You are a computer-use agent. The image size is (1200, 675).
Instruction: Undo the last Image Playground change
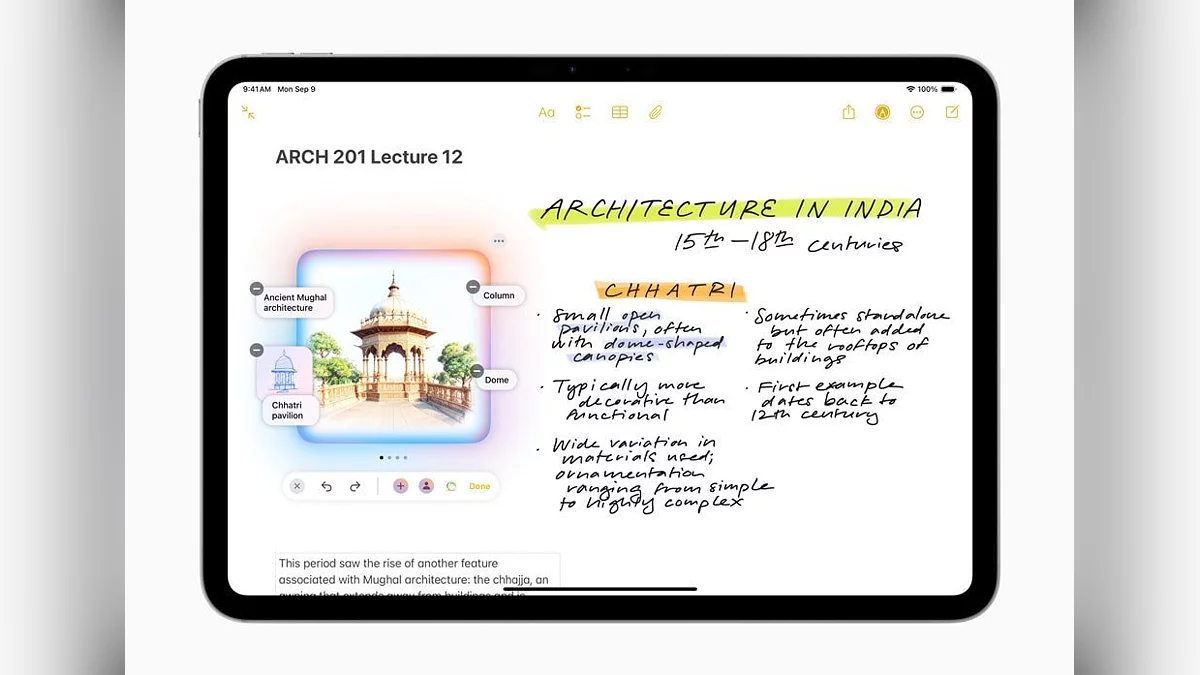click(326, 487)
